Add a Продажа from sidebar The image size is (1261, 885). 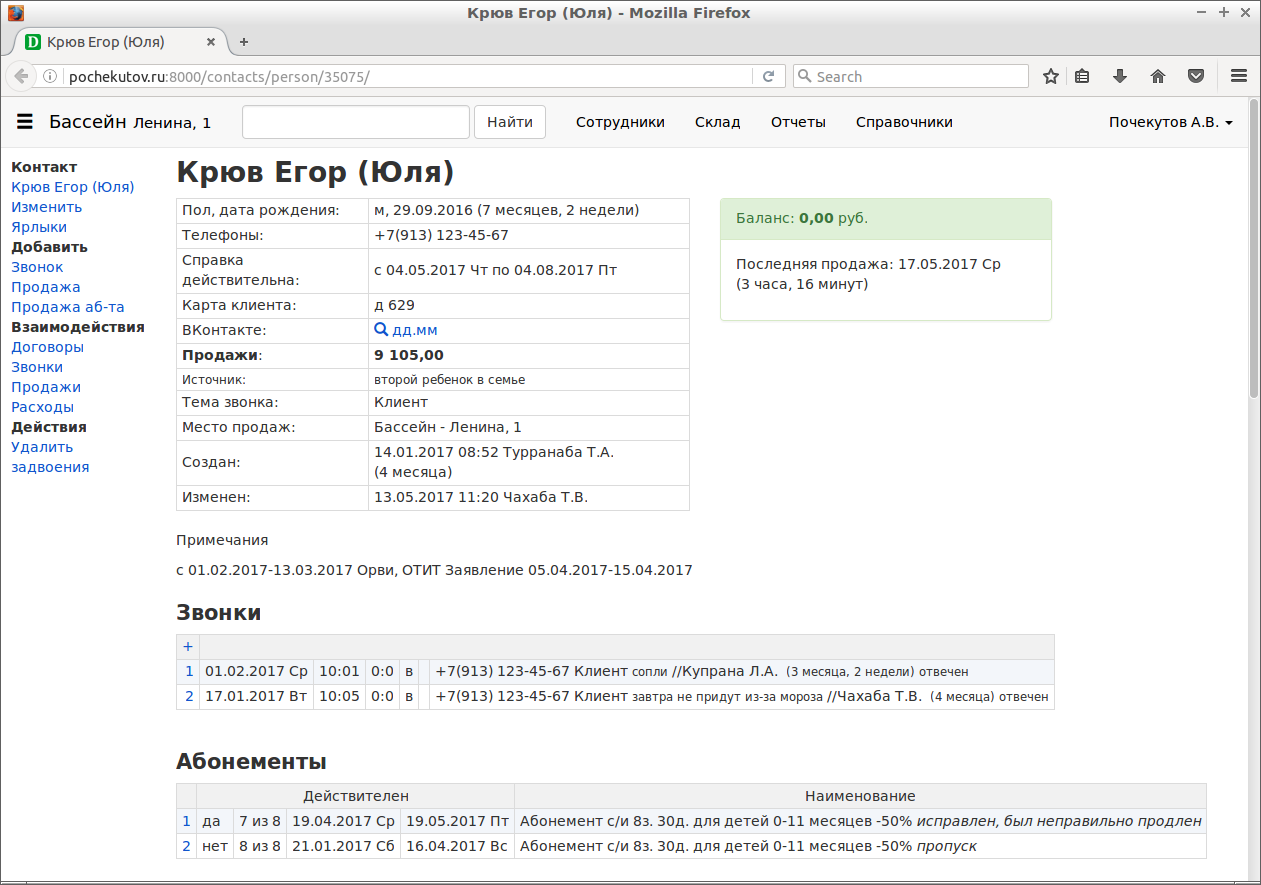tap(46, 287)
